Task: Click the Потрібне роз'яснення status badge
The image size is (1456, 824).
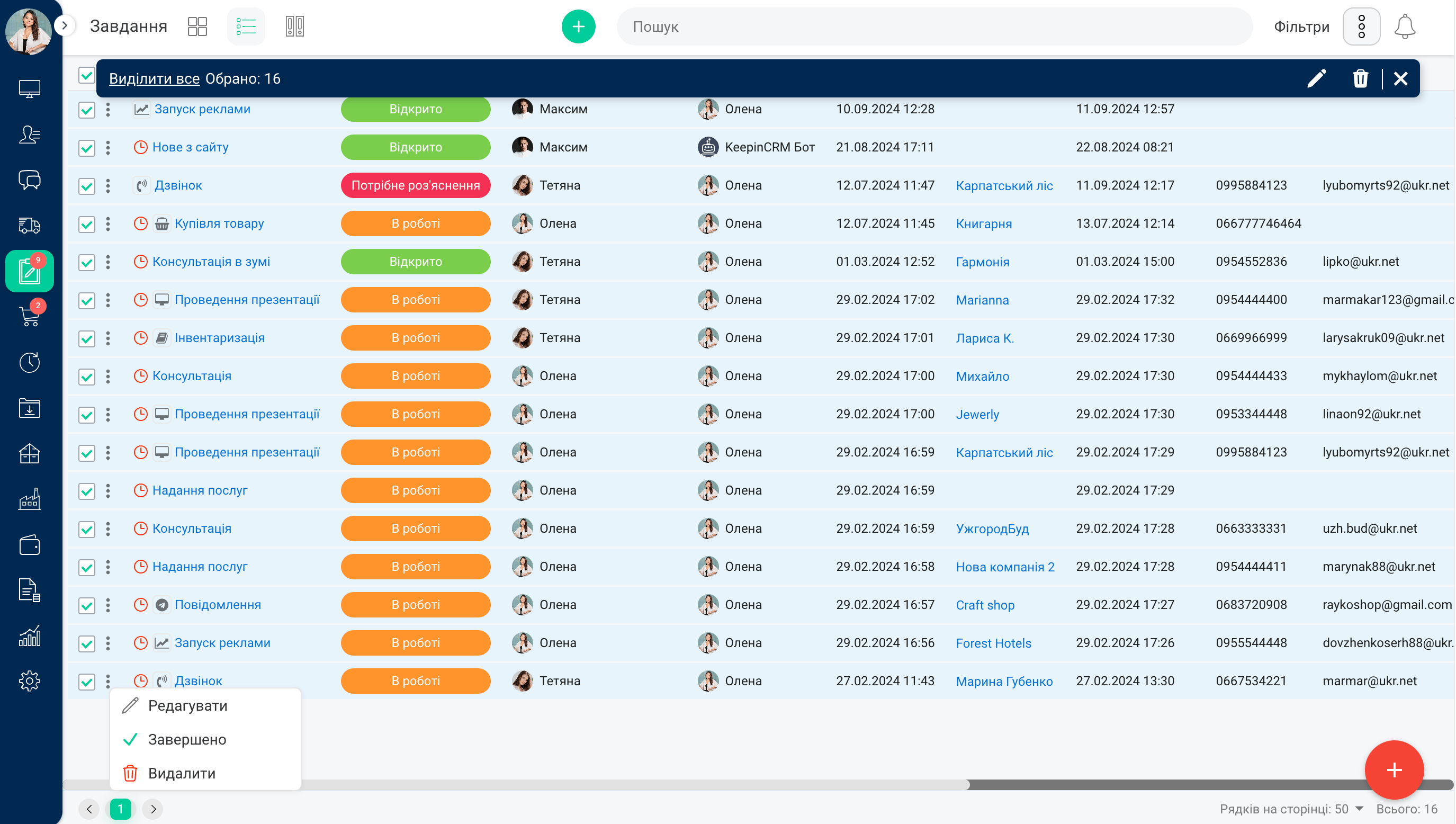Action: (x=416, y=185)
